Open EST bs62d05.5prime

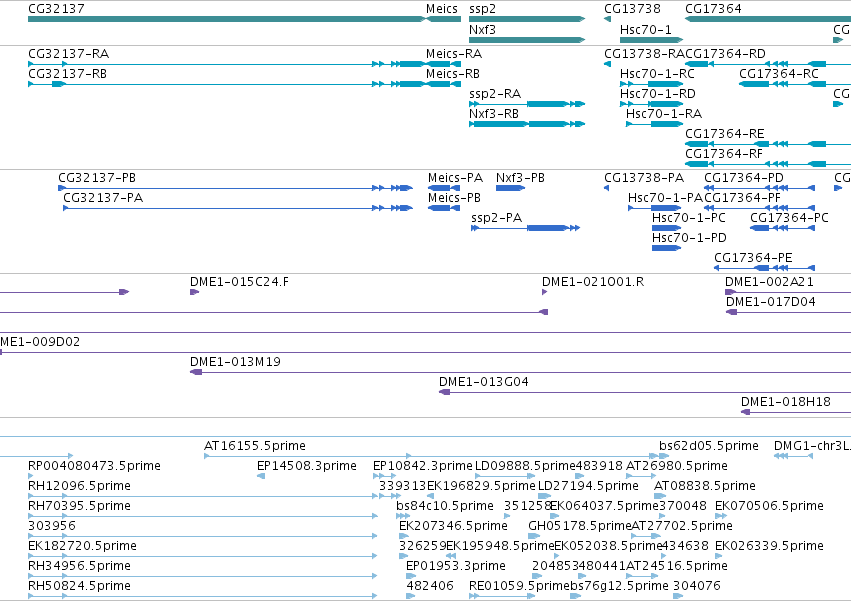709,446
